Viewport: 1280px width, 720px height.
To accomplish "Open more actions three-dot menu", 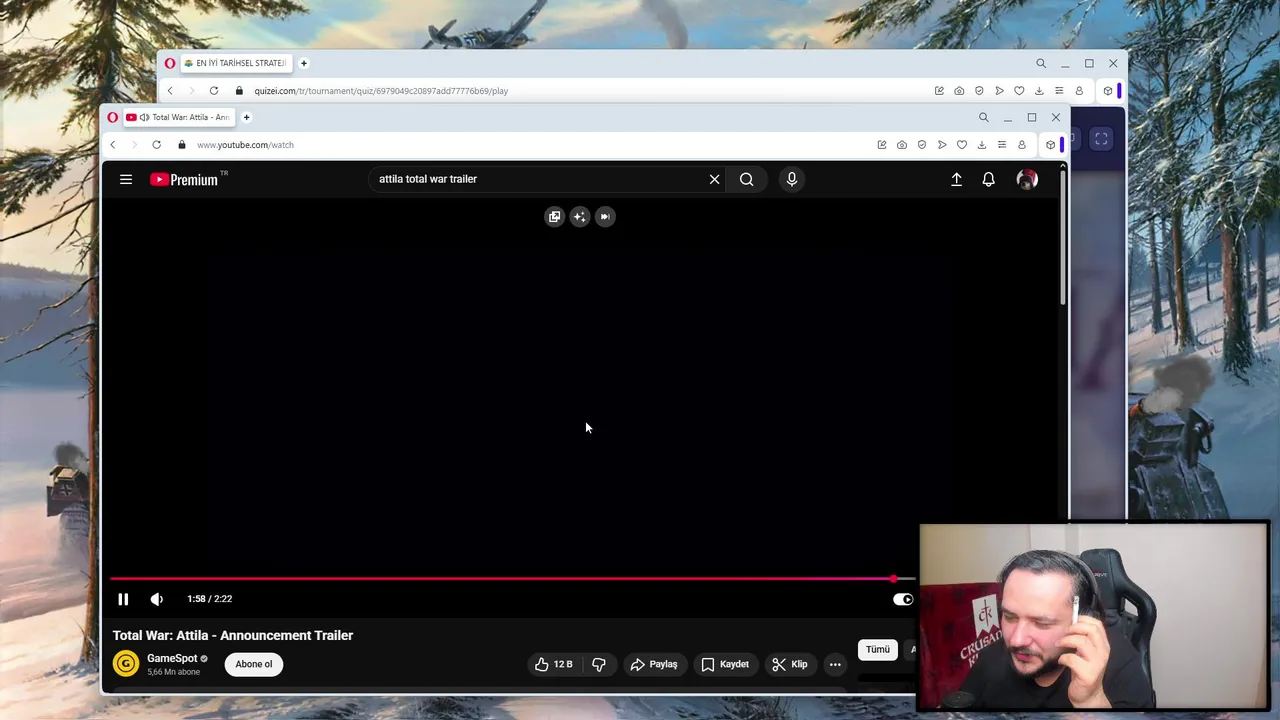I will click(x=835, y=664).
